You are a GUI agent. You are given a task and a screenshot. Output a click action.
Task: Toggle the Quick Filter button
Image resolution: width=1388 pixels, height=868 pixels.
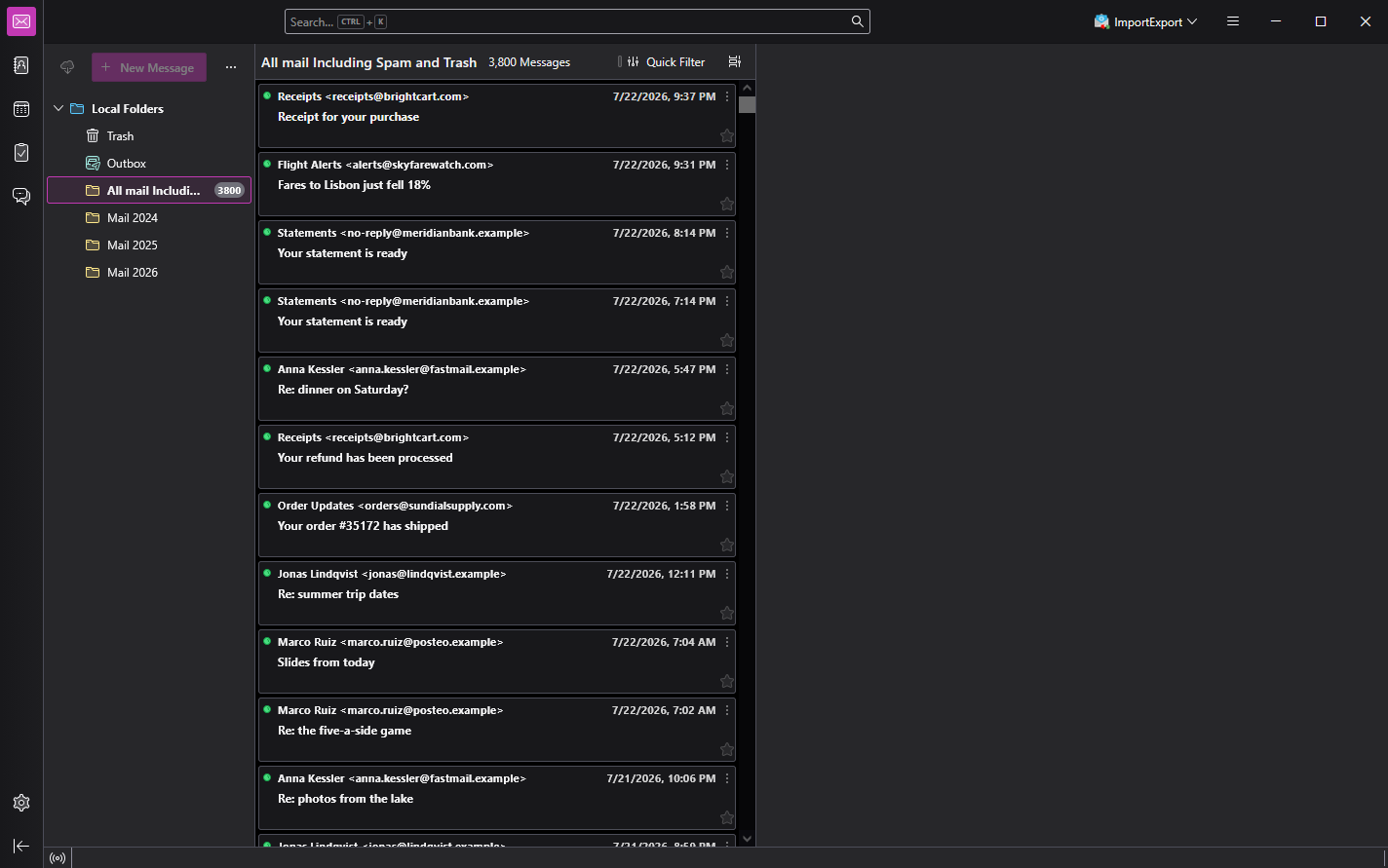[664, 61]
